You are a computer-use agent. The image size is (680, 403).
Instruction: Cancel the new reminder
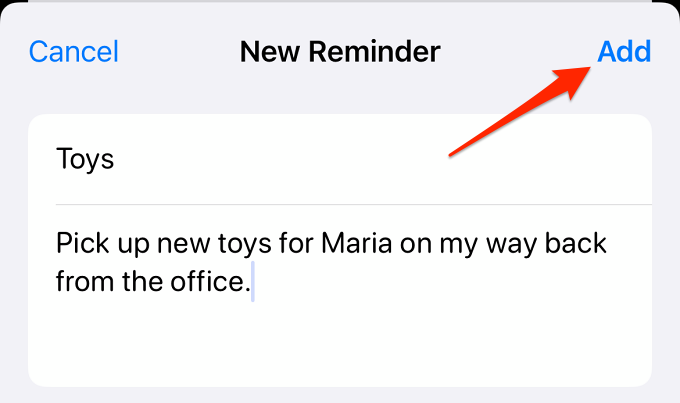(x=73, y=52)
